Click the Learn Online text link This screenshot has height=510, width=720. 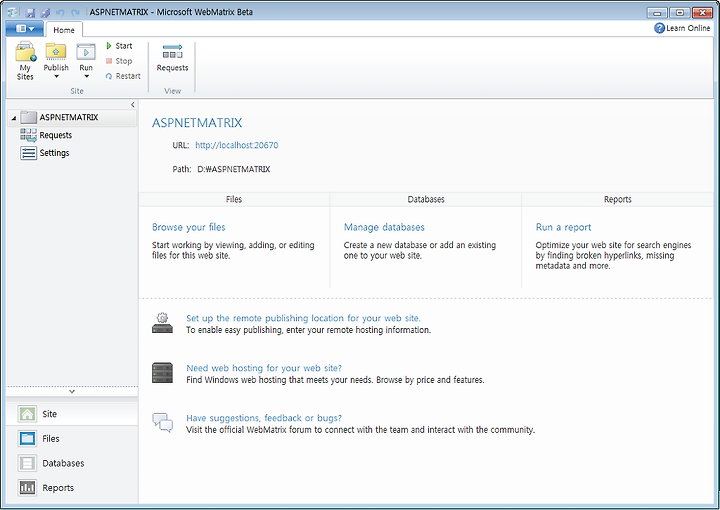click(x=688, y=28)
